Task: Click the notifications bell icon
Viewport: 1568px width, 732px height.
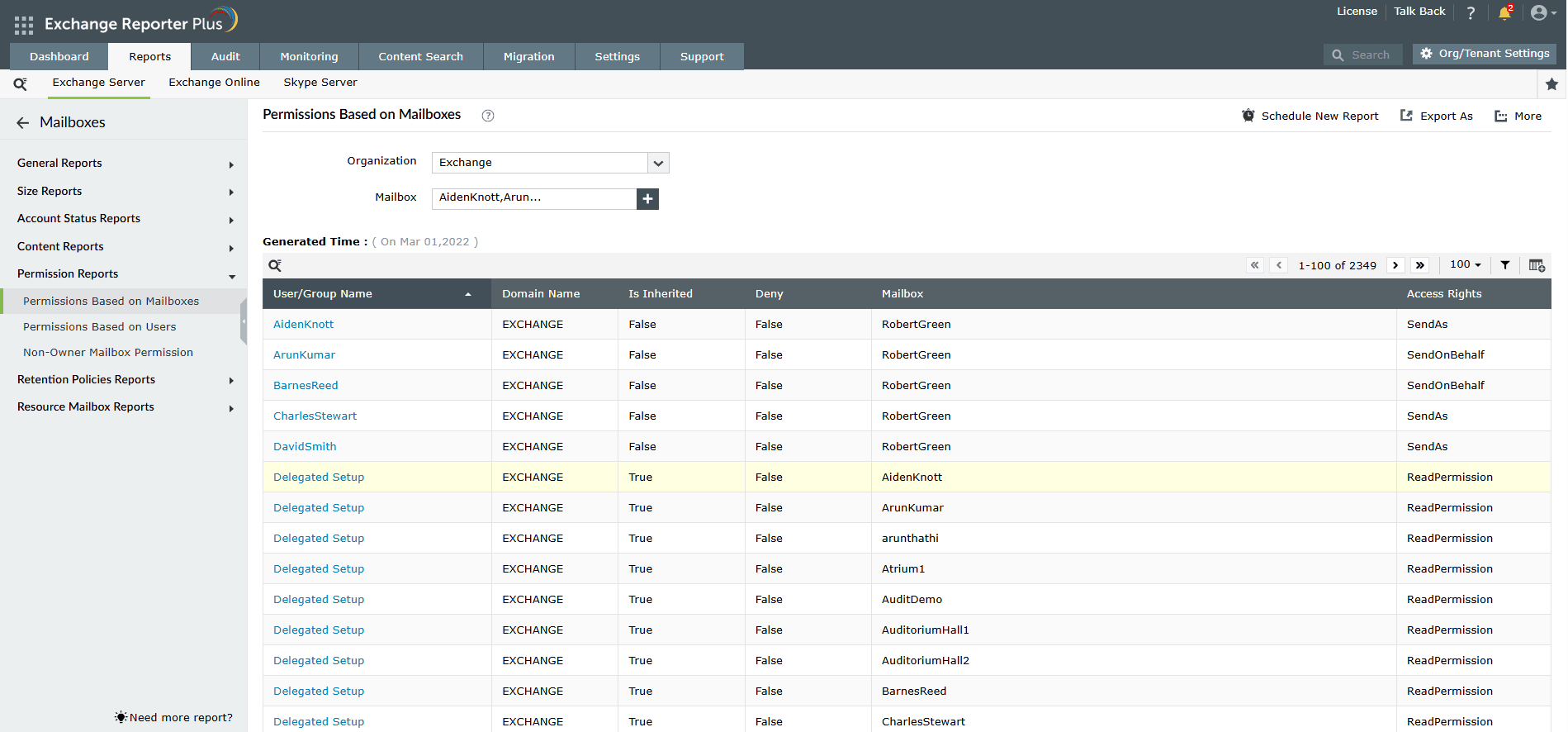Action: point(1504,13)
